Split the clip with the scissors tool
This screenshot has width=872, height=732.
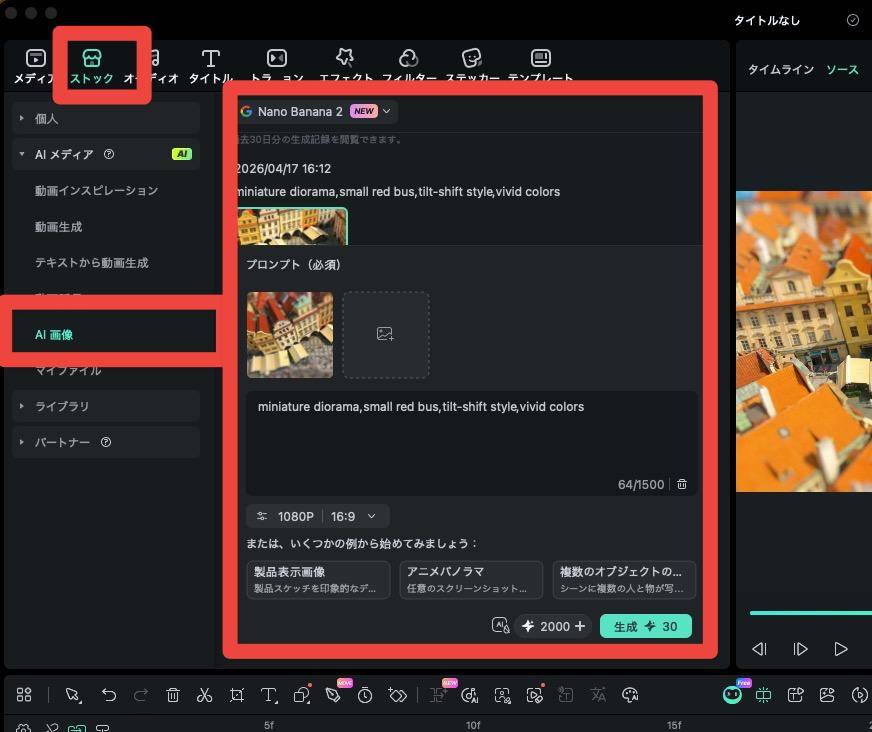pyautogui.click(x=205, y=695)
